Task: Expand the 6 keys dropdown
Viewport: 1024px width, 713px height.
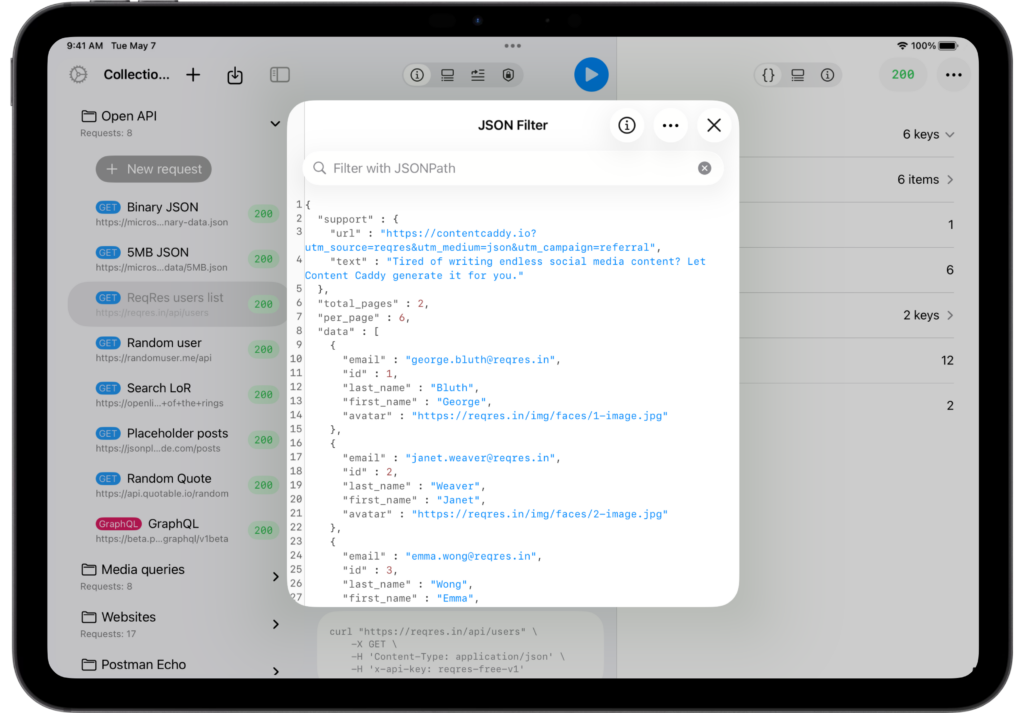Action: tap(929, 134)
